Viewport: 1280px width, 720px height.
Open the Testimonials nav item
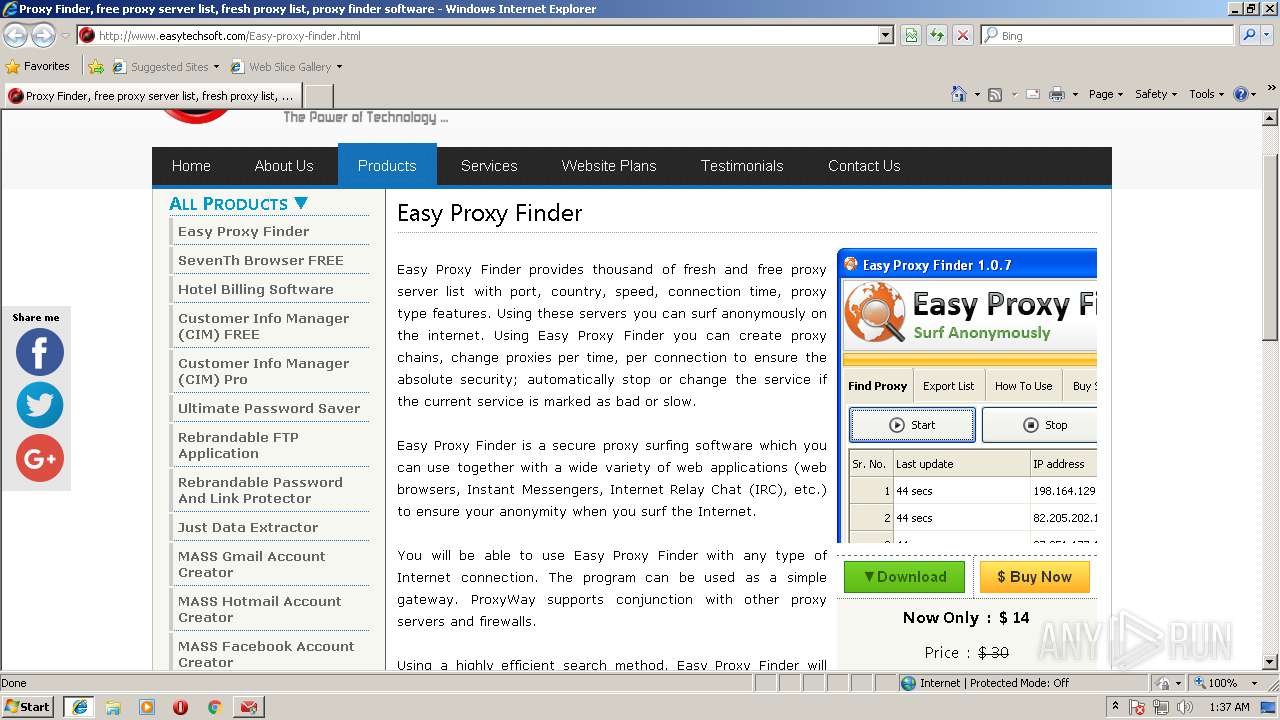coord(742,166)
